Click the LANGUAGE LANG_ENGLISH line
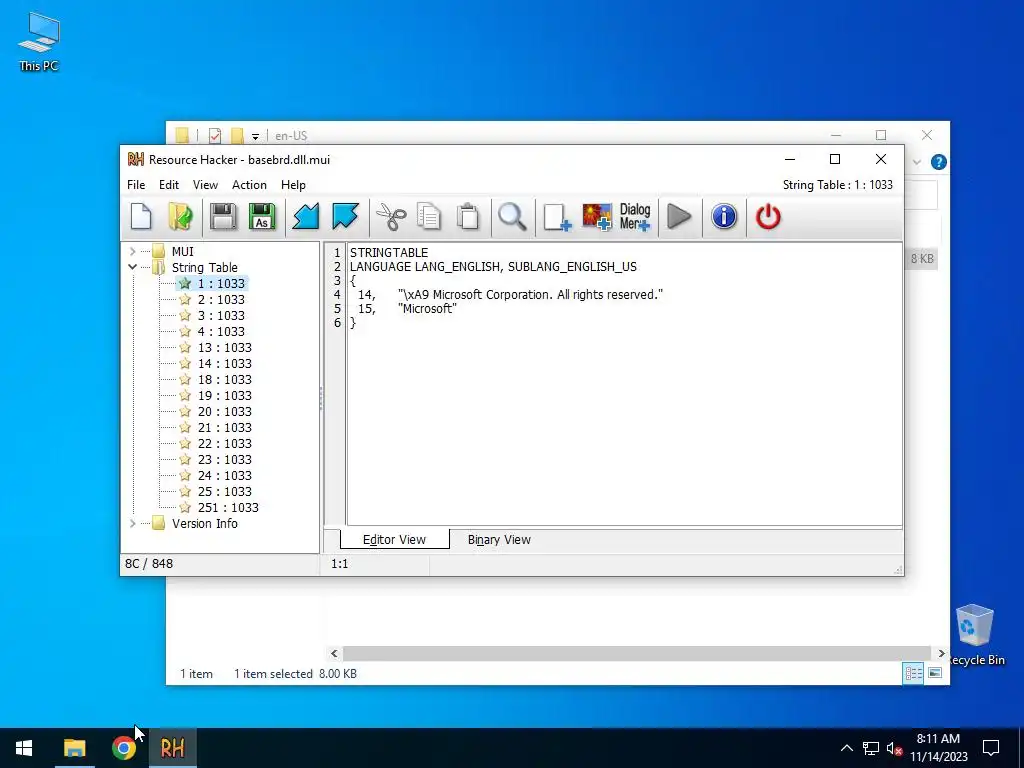1024x768 pixels. pyautogui.click(x=493, y=266)
